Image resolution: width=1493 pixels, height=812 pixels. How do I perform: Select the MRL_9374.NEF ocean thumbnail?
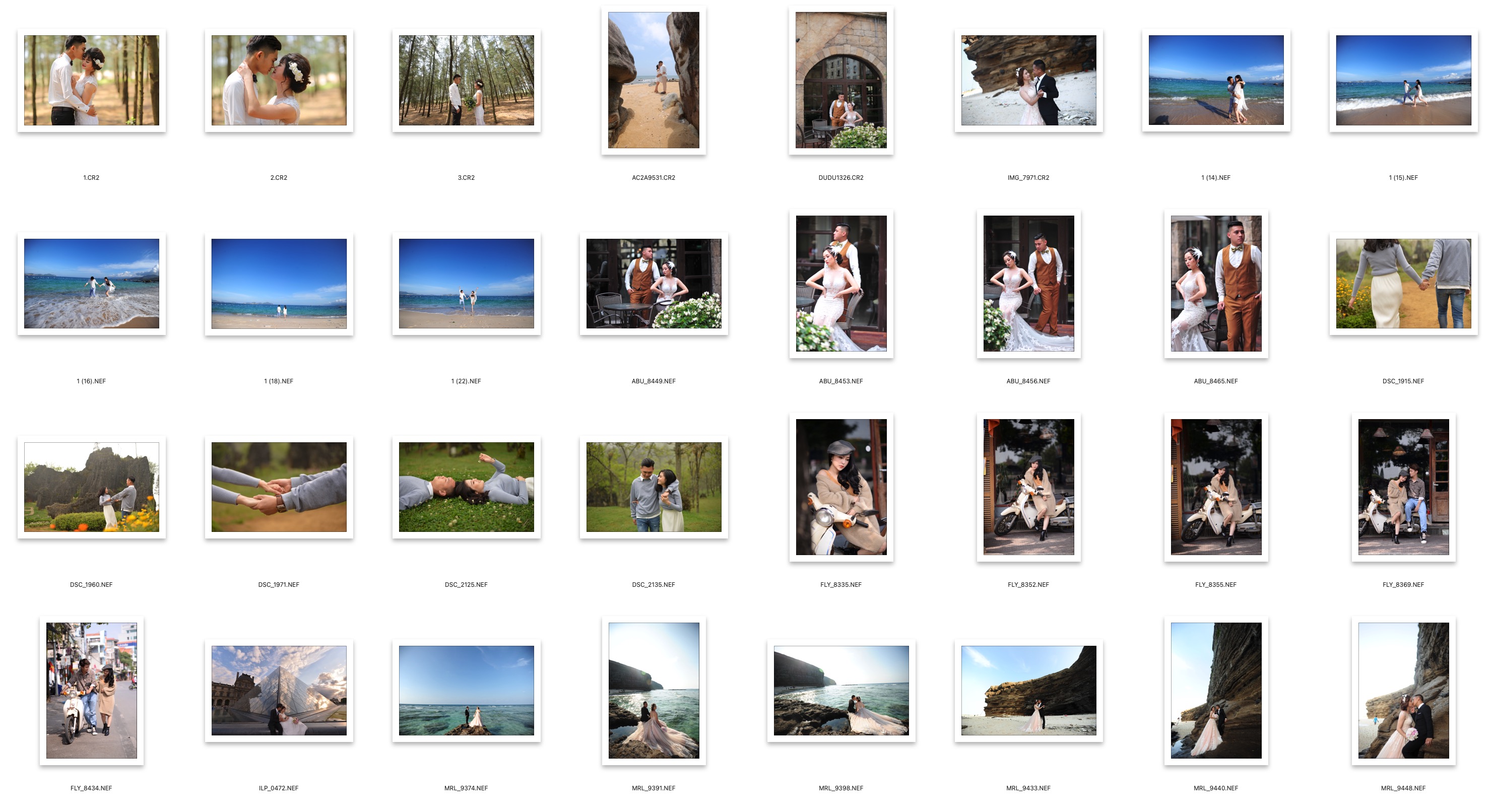pyautogui.click(x=466, y=691)
